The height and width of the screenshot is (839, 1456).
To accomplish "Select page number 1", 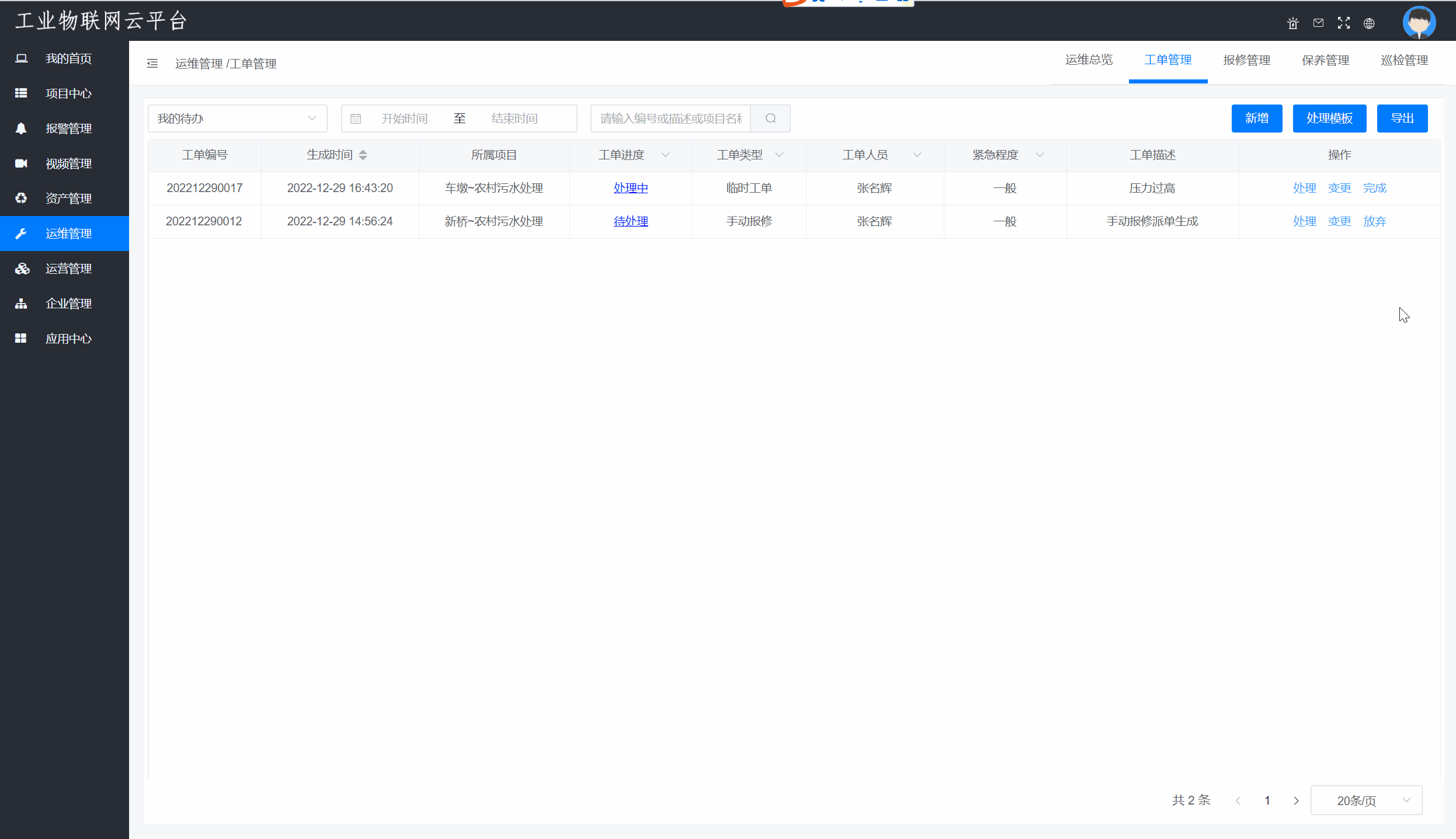I will point(1267,800).
